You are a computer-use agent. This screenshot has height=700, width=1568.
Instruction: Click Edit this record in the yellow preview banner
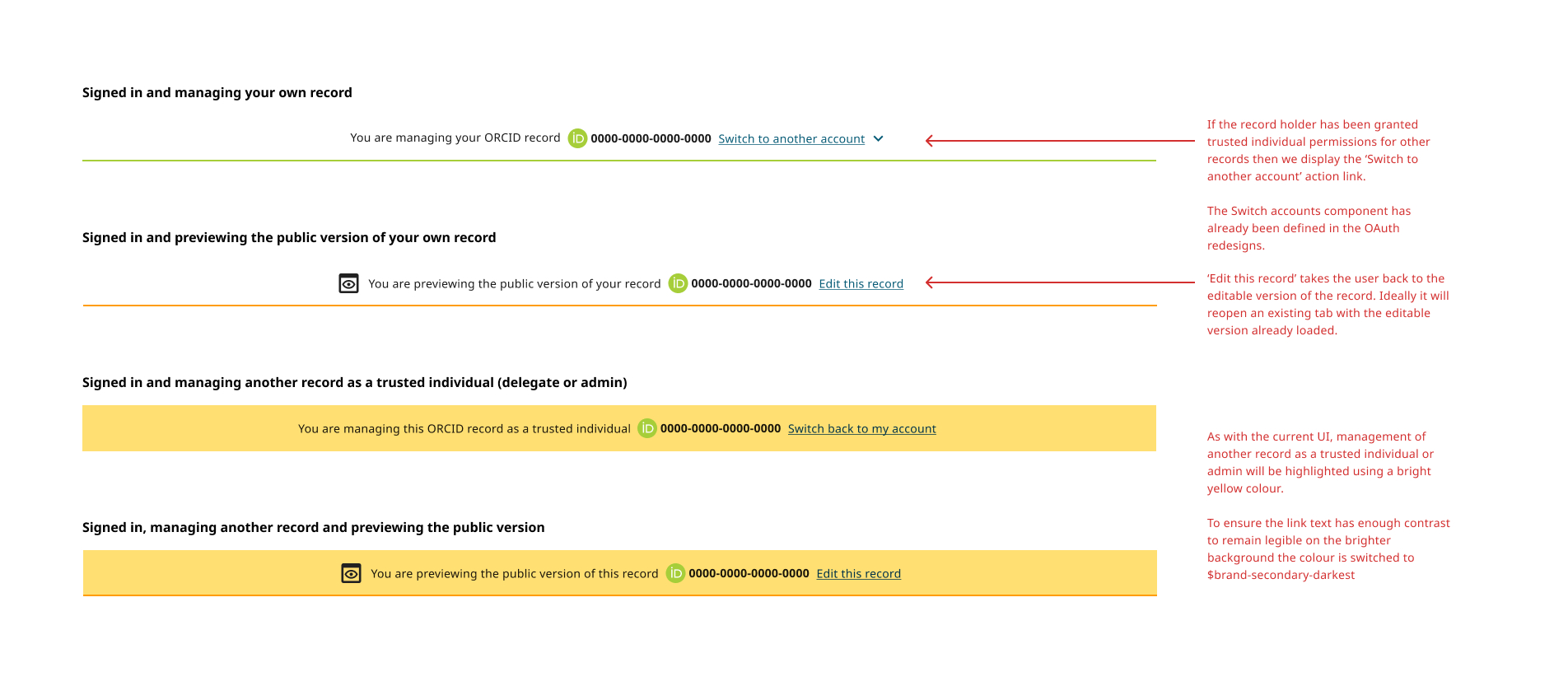click(858, 573)
